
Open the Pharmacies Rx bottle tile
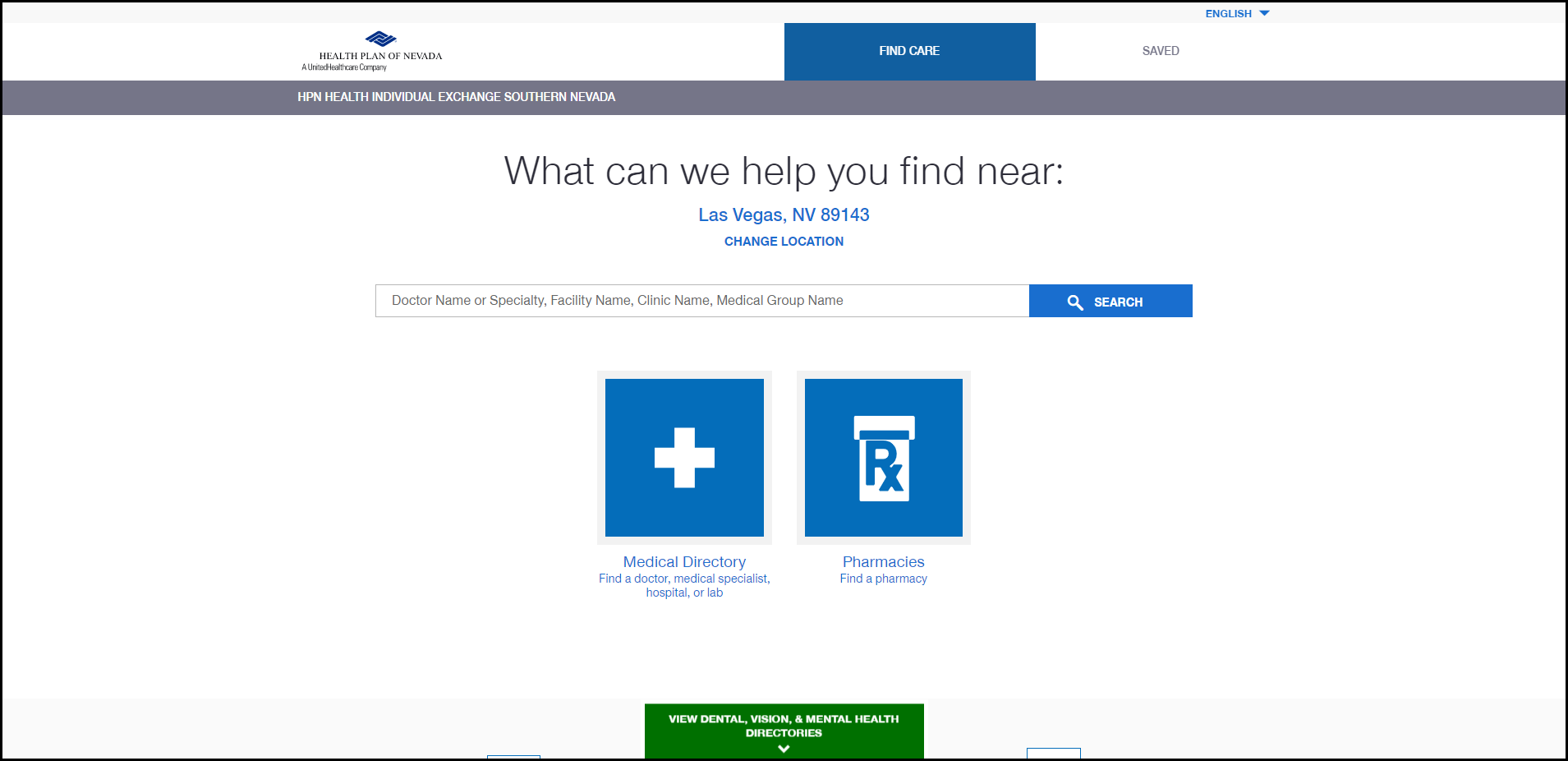884,458
